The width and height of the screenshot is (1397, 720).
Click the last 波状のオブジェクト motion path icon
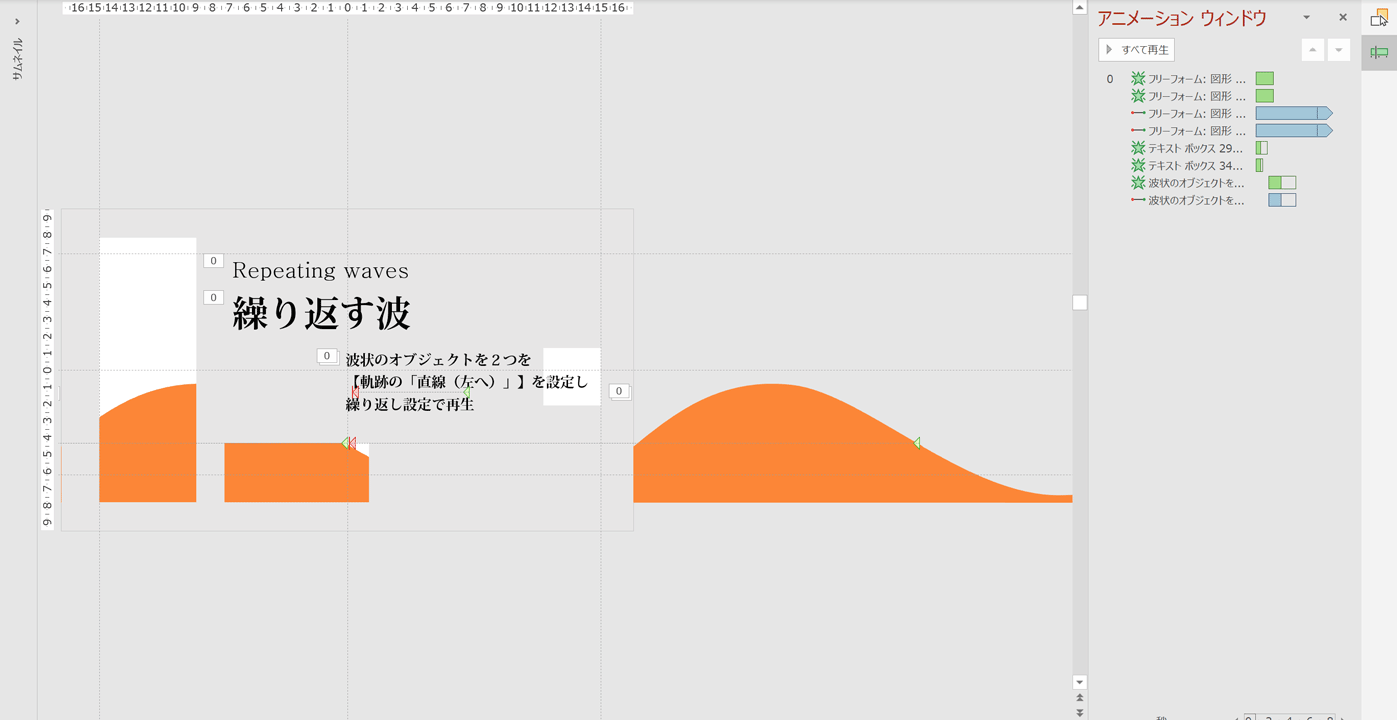pos(1138,201)
